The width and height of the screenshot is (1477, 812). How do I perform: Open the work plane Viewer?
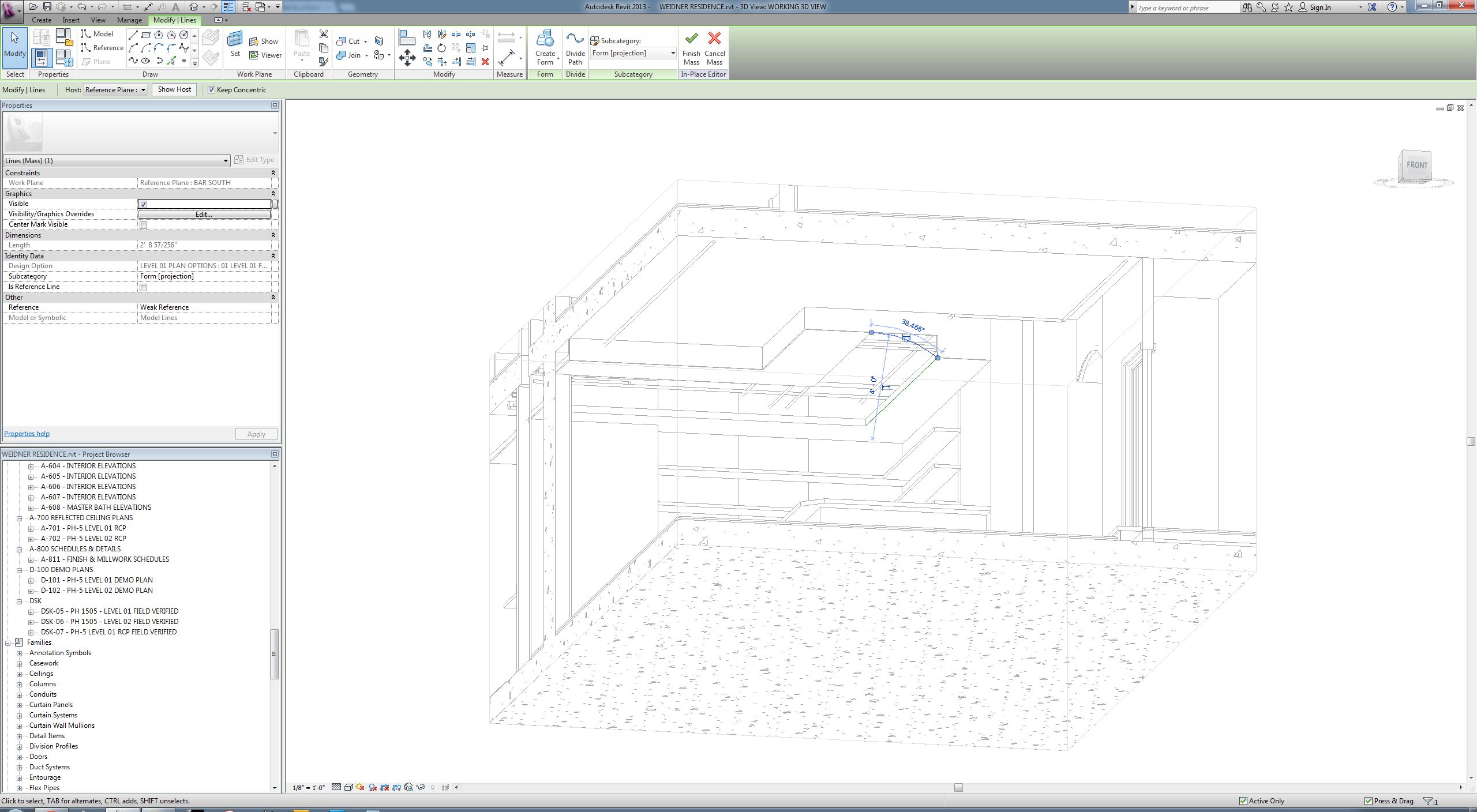point(265,55)
